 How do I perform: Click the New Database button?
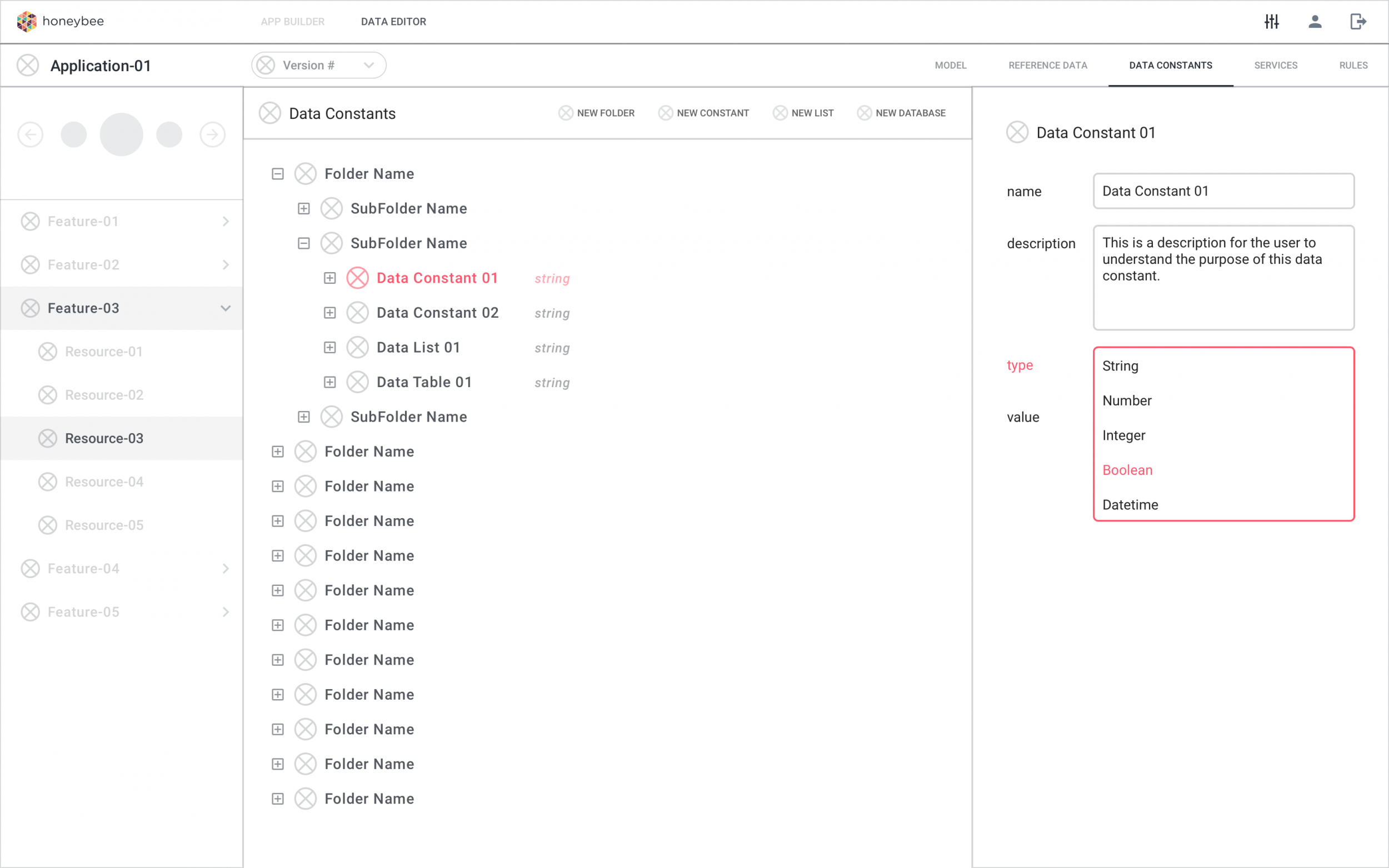click(902, 113)
